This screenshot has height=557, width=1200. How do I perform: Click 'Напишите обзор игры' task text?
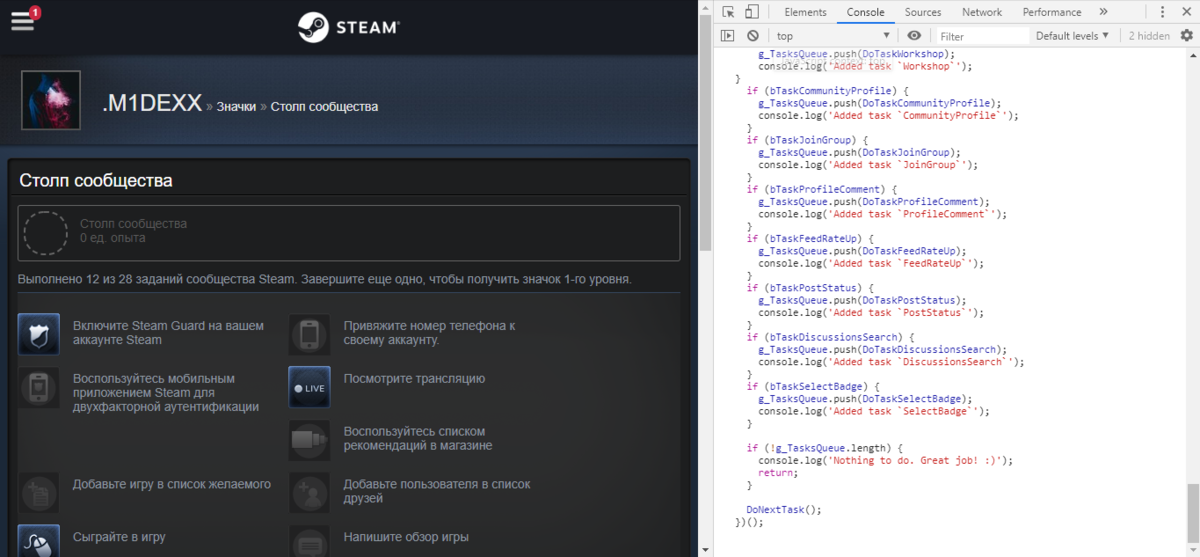point(406,538)
